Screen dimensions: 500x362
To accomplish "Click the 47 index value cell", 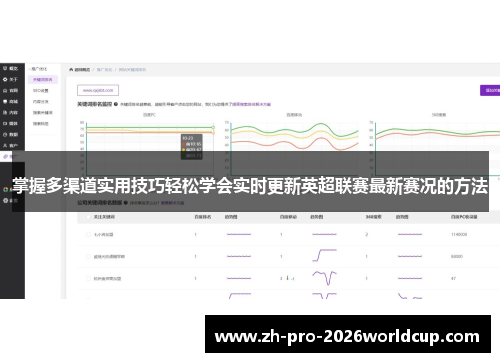I will 453,278.
